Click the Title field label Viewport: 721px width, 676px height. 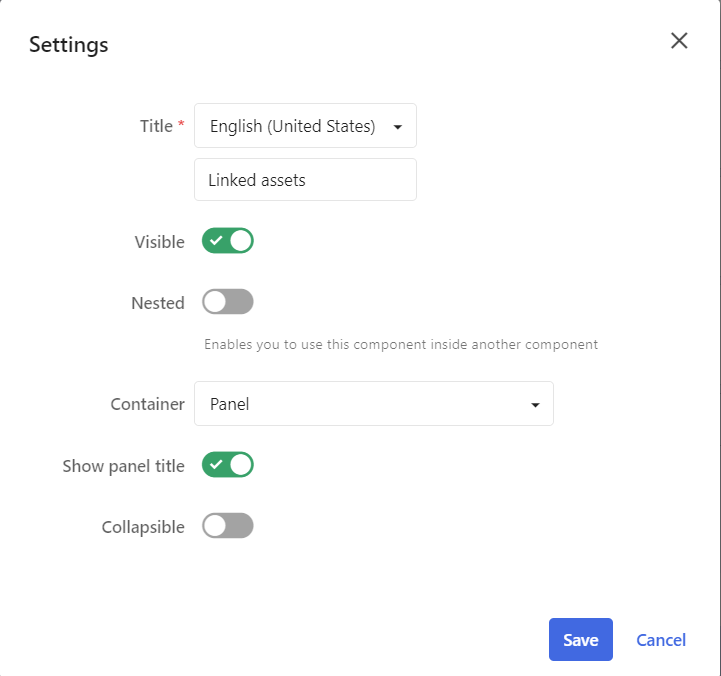point(156,126)
